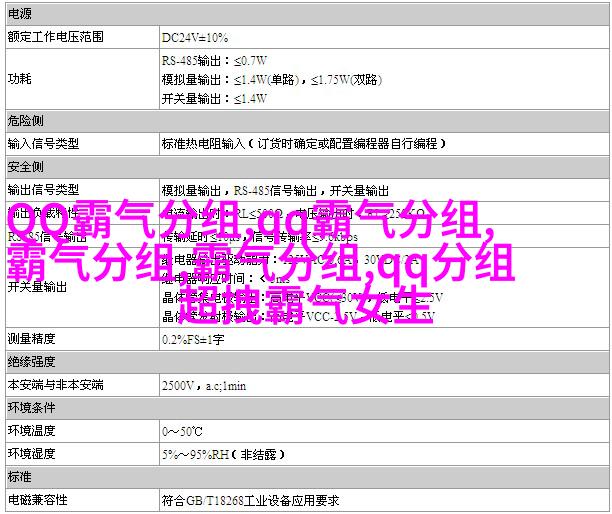Image resolution: width=612 pixels, height=514 pixels.
Task: Select the 2500V，a.c;1min value
Action: [204, 386]
